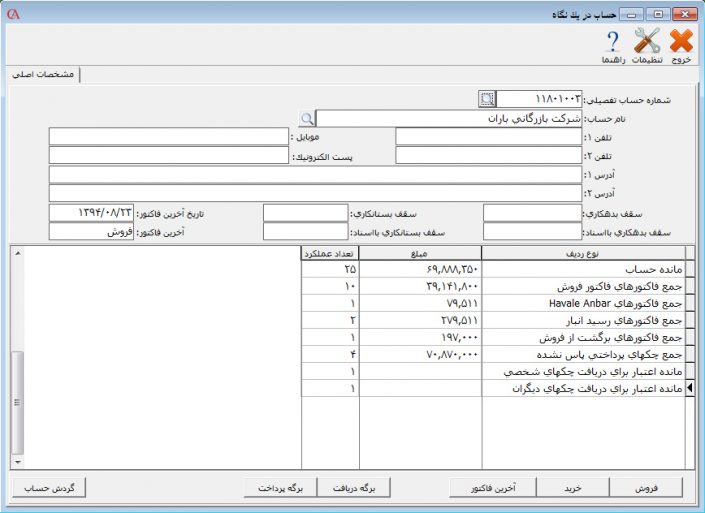This screenshot has width=705, height=513.
Task: Click the application logo in title bar
Action: 12,13
